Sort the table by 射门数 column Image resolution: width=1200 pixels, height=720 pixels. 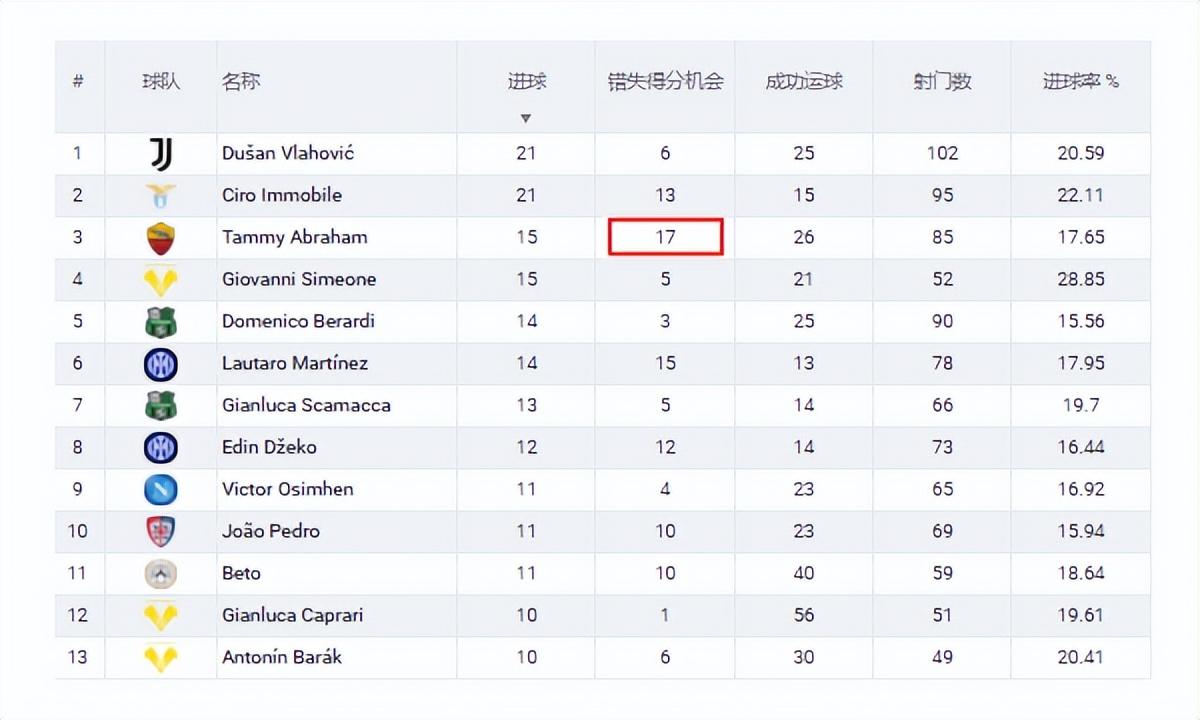pyautogui.click(x=941, y=82)
